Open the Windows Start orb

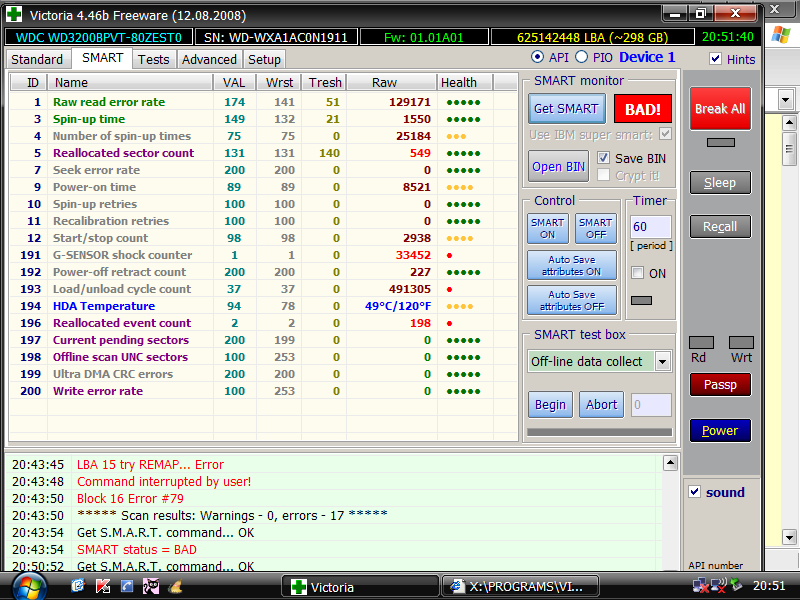point(29,587)
